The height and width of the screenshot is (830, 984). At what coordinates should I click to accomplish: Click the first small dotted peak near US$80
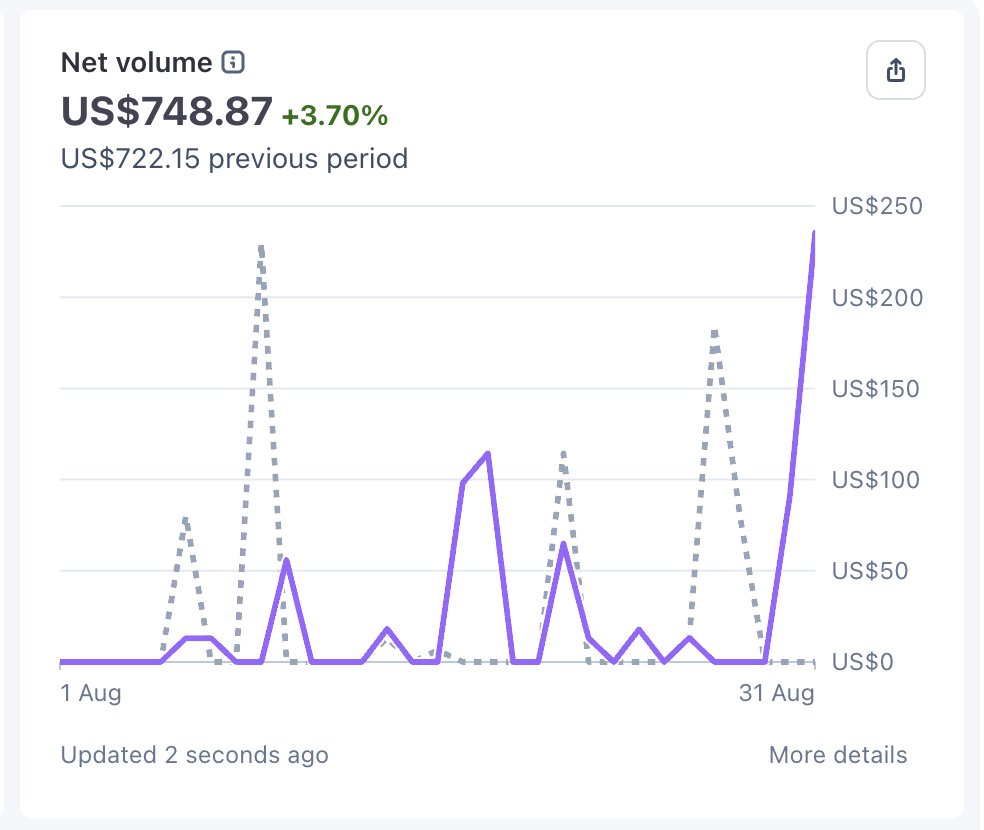pyautogui.click(x=185, y=519)
